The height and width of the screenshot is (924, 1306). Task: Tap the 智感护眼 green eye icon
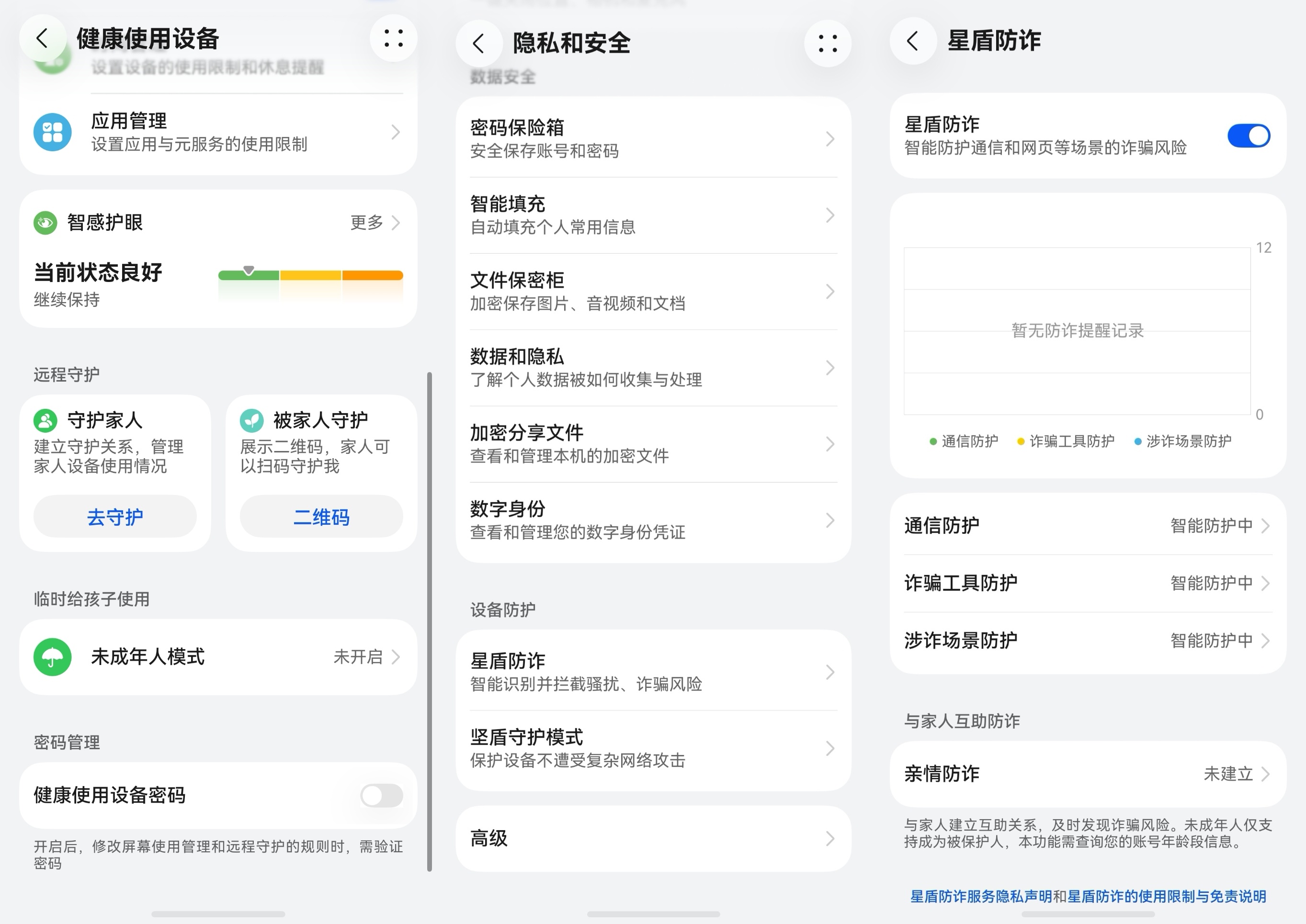click(x=45, y=223)
